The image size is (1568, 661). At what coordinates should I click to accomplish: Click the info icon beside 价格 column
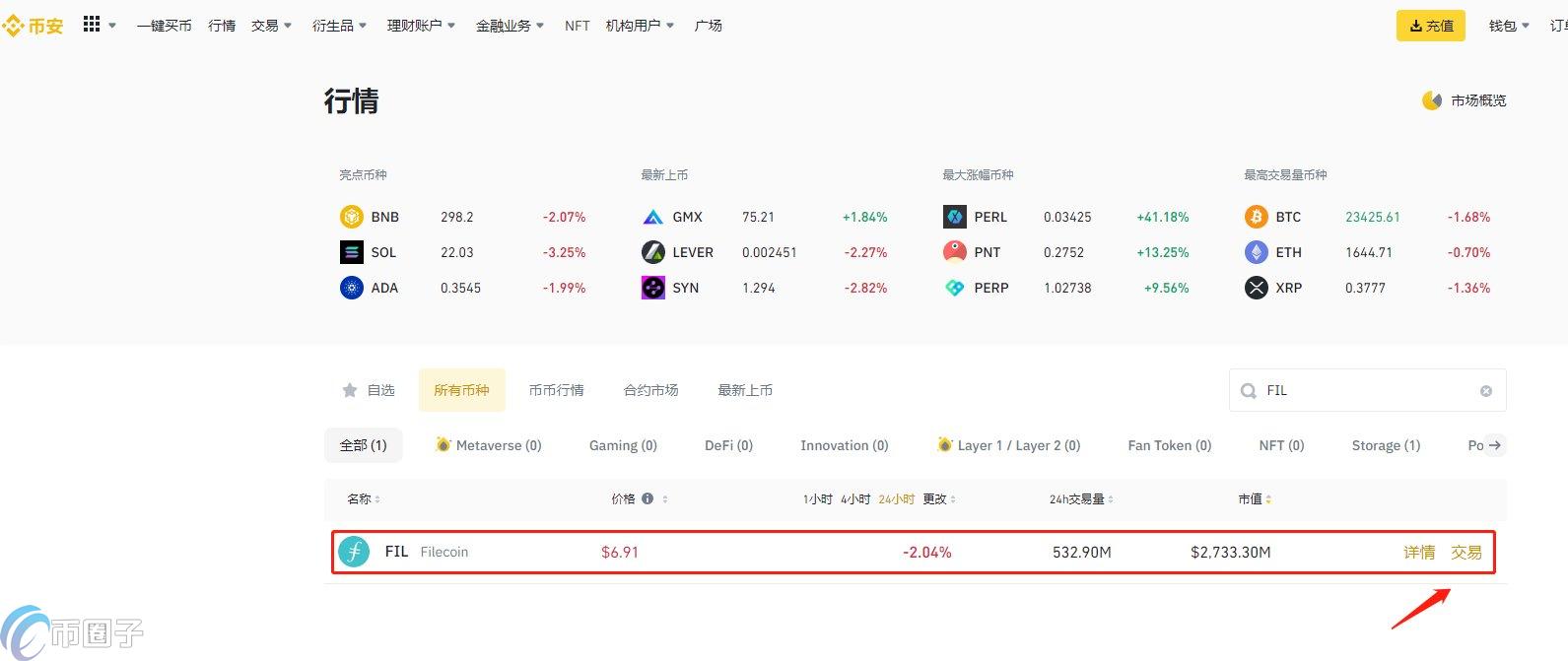[648, 498]
